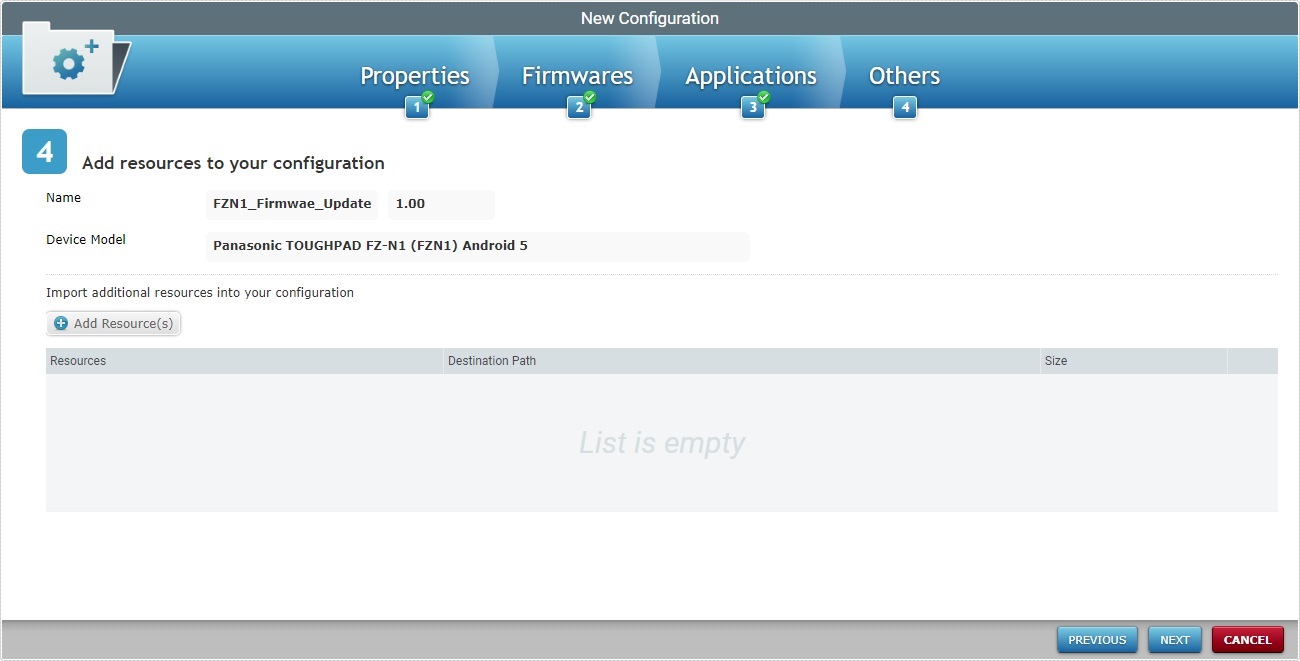The width and height of the screenshot is (1300, 661).
Task: Click the green checkmark on Applications step
Action: point(764,97)
